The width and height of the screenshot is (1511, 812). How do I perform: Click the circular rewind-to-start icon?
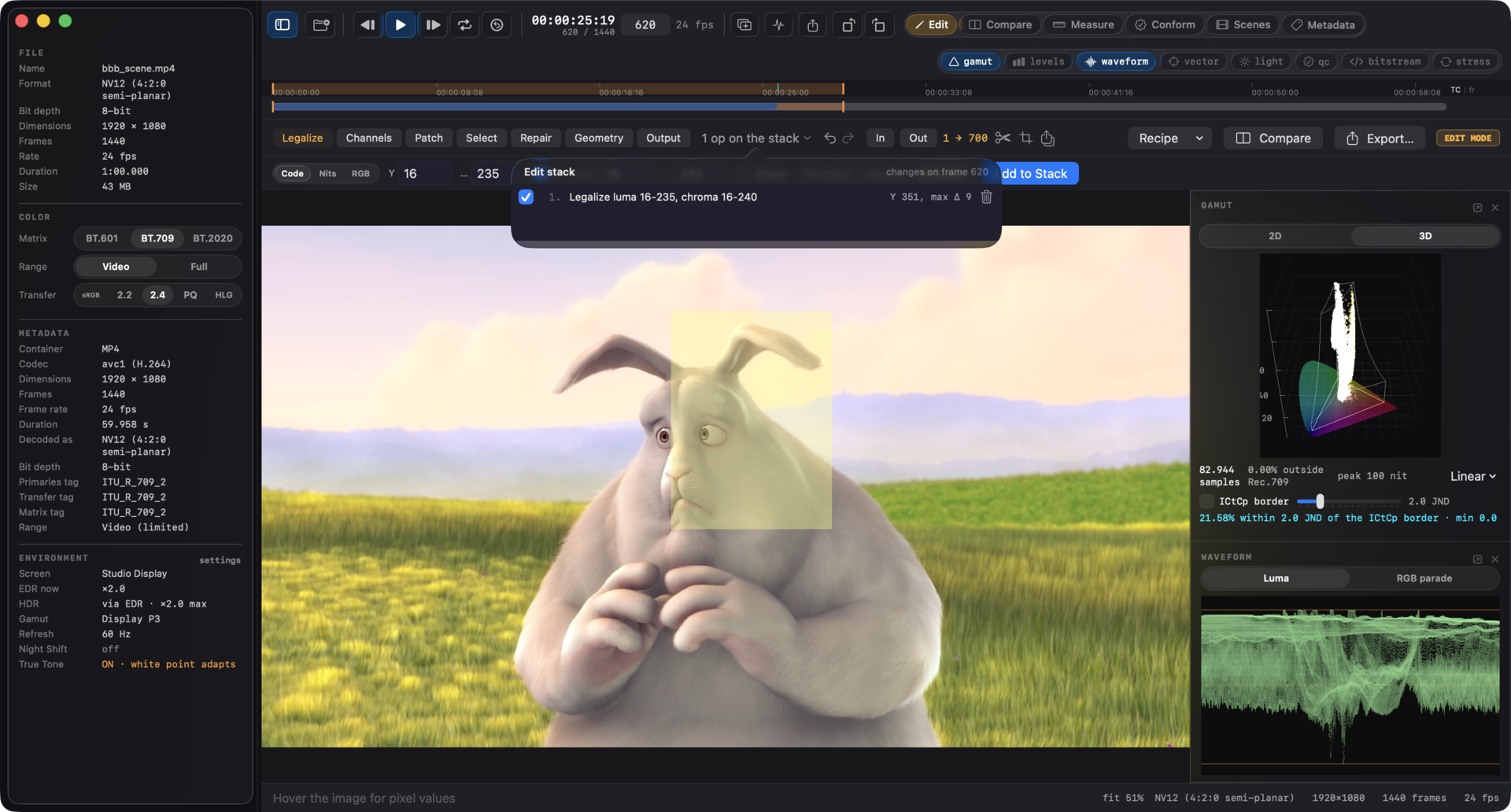point(497,24)
